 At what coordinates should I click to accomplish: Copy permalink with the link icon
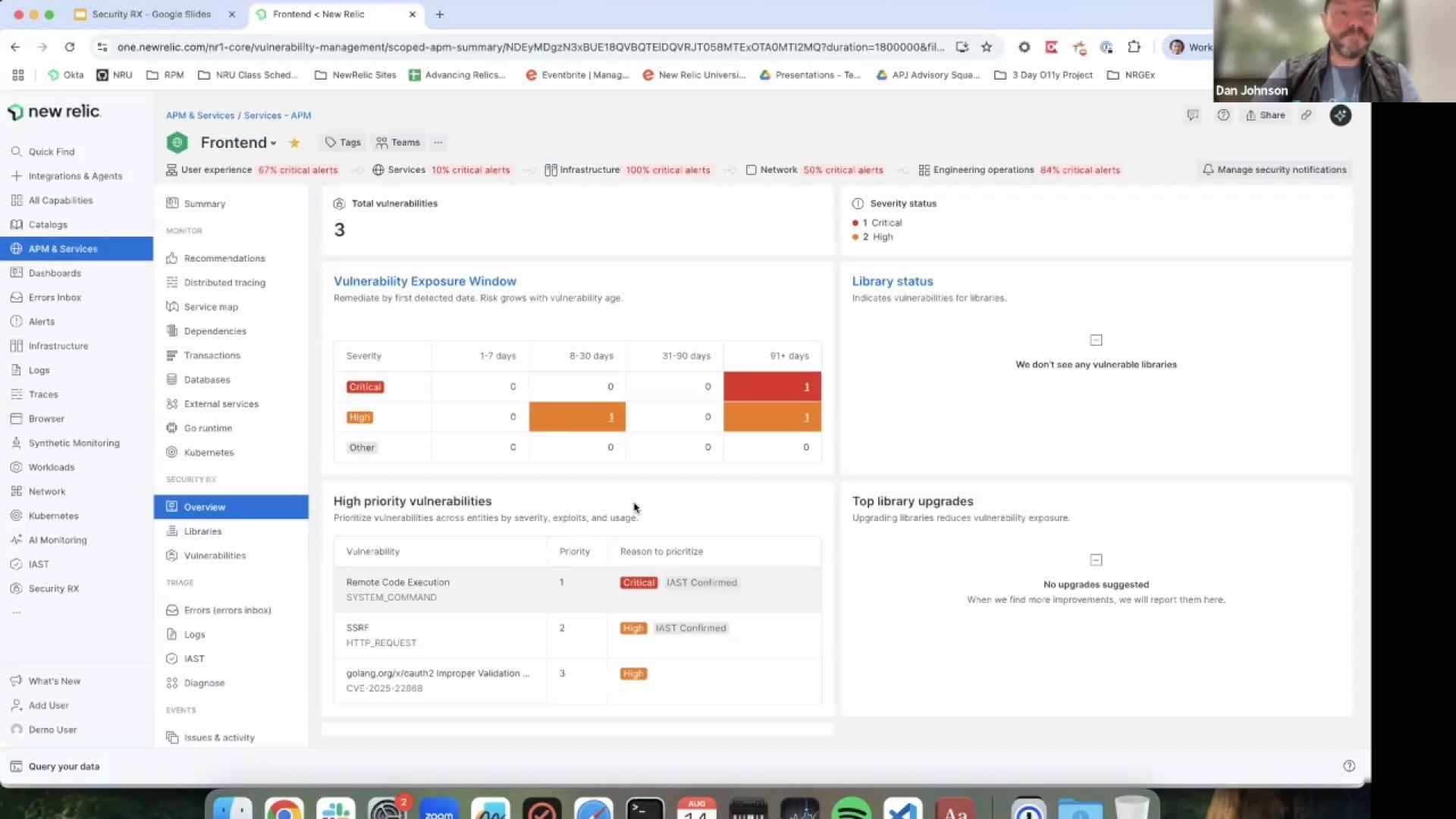(1306, 115)
